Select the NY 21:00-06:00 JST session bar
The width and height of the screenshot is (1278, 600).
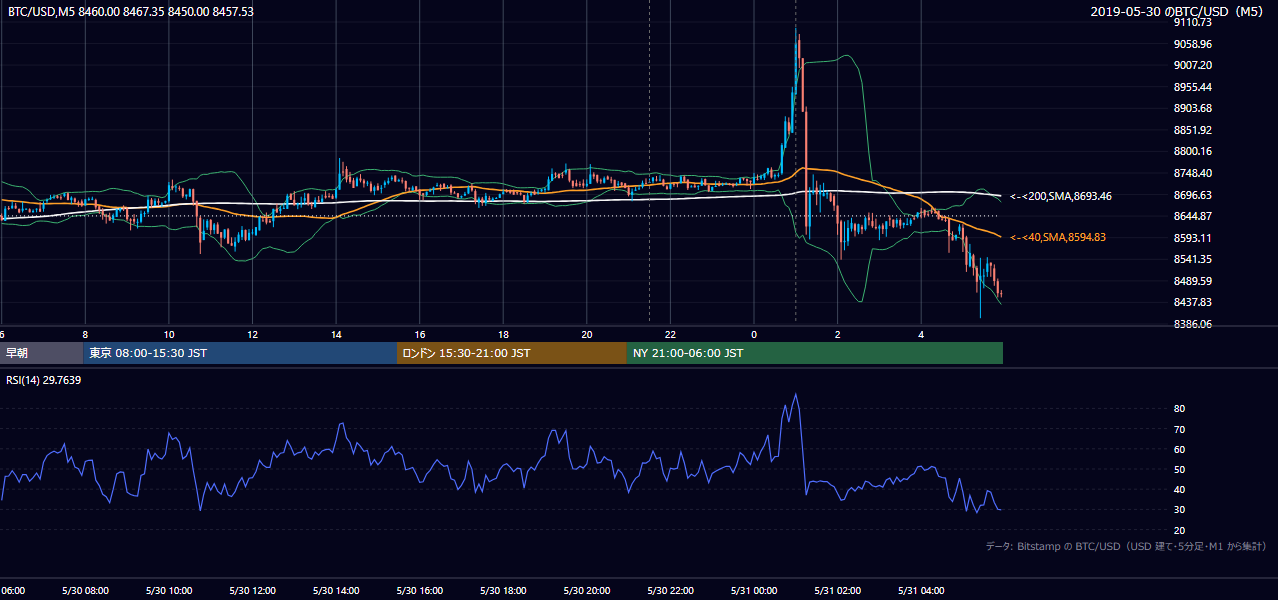(815, 353)
